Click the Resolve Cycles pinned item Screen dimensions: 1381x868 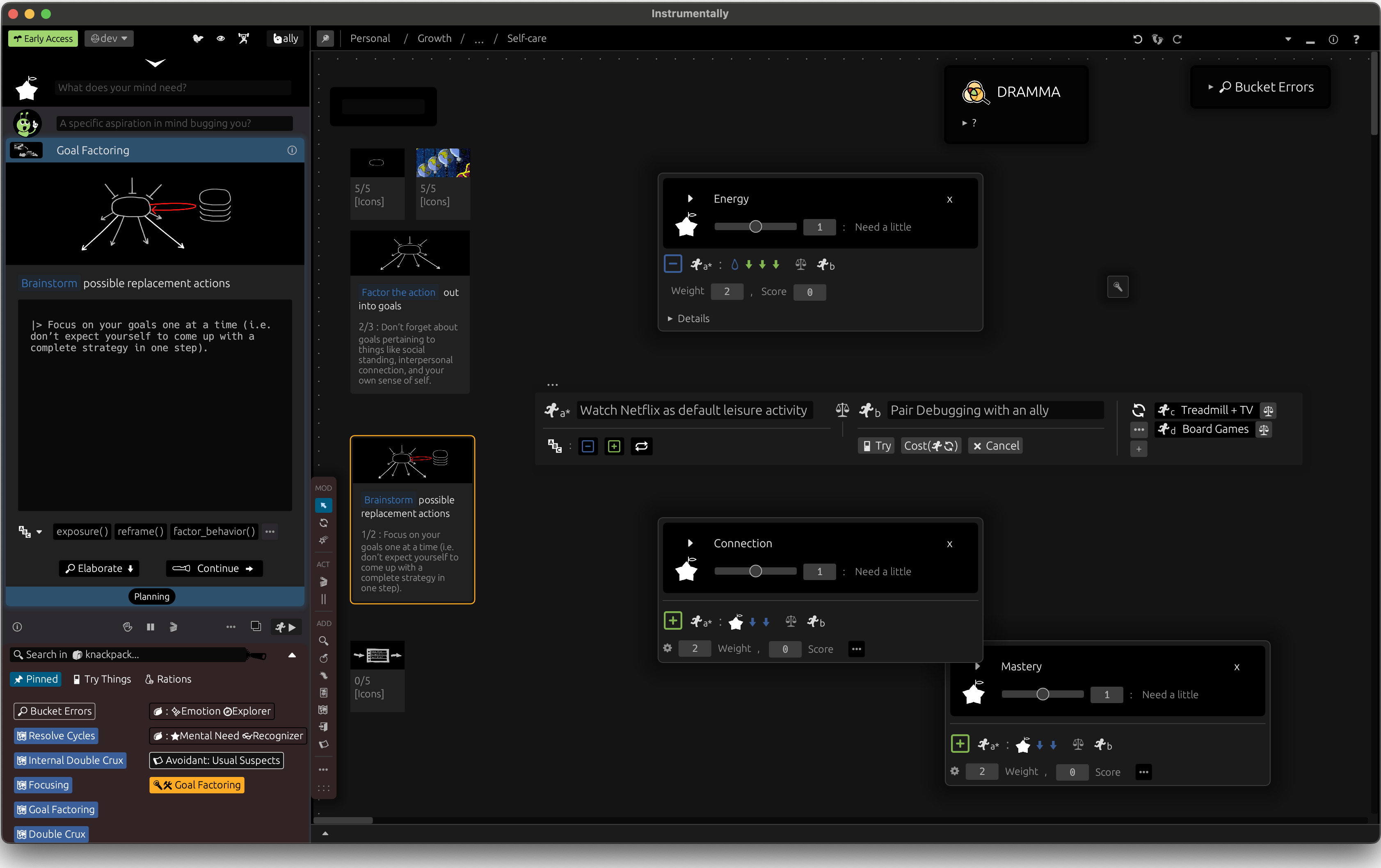(x=56, y=736)
